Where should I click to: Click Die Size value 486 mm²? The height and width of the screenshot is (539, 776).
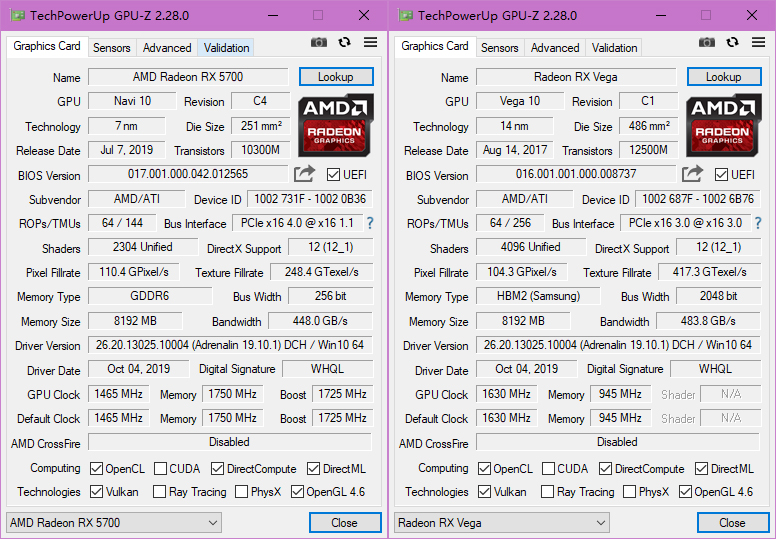[649, 126]
